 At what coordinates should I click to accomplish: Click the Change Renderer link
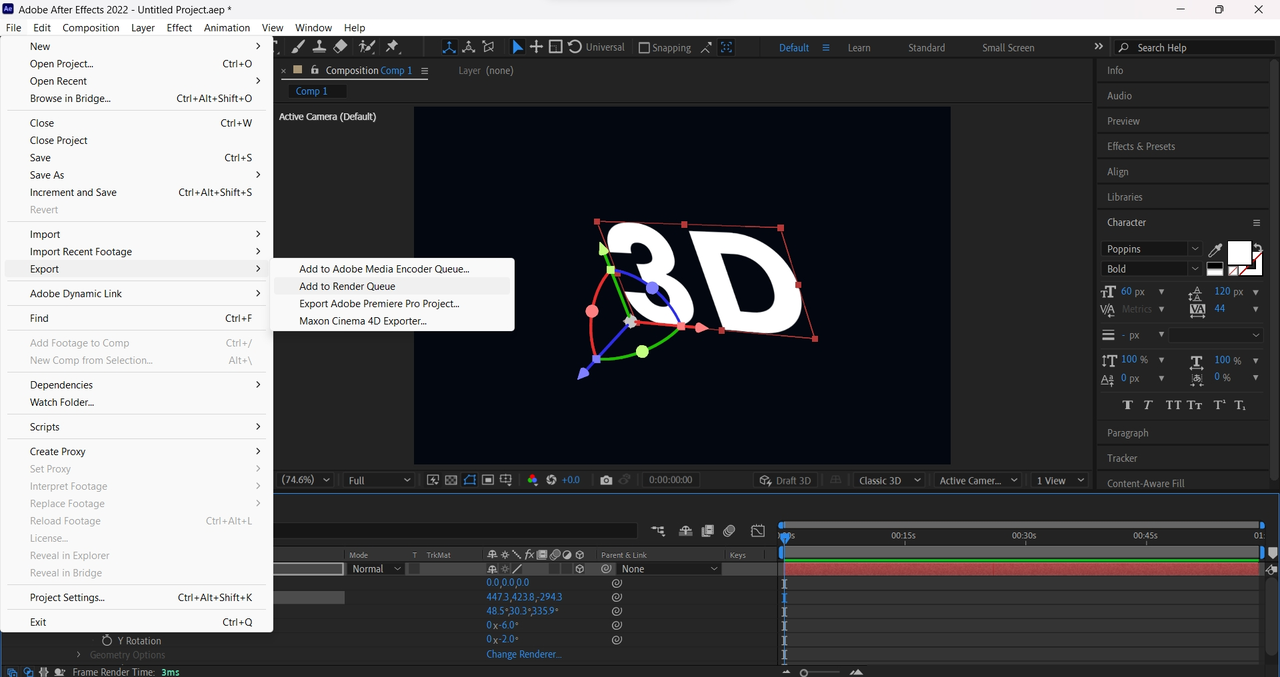523,654
